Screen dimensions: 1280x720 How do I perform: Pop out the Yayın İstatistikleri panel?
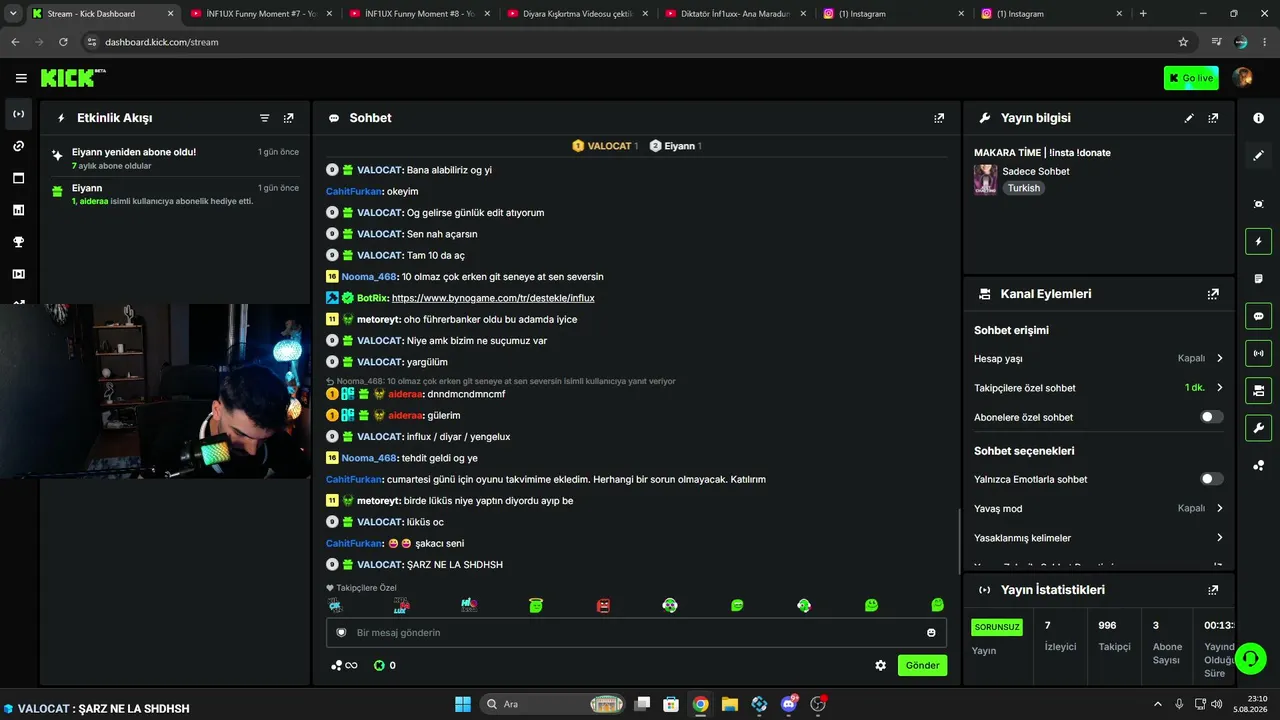[1213, 590]
